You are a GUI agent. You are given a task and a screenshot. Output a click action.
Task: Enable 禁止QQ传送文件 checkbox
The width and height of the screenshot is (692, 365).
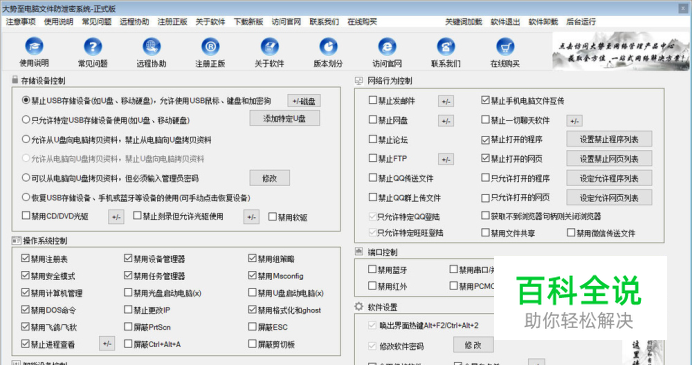pyautogui.click(x=372, y=177)
